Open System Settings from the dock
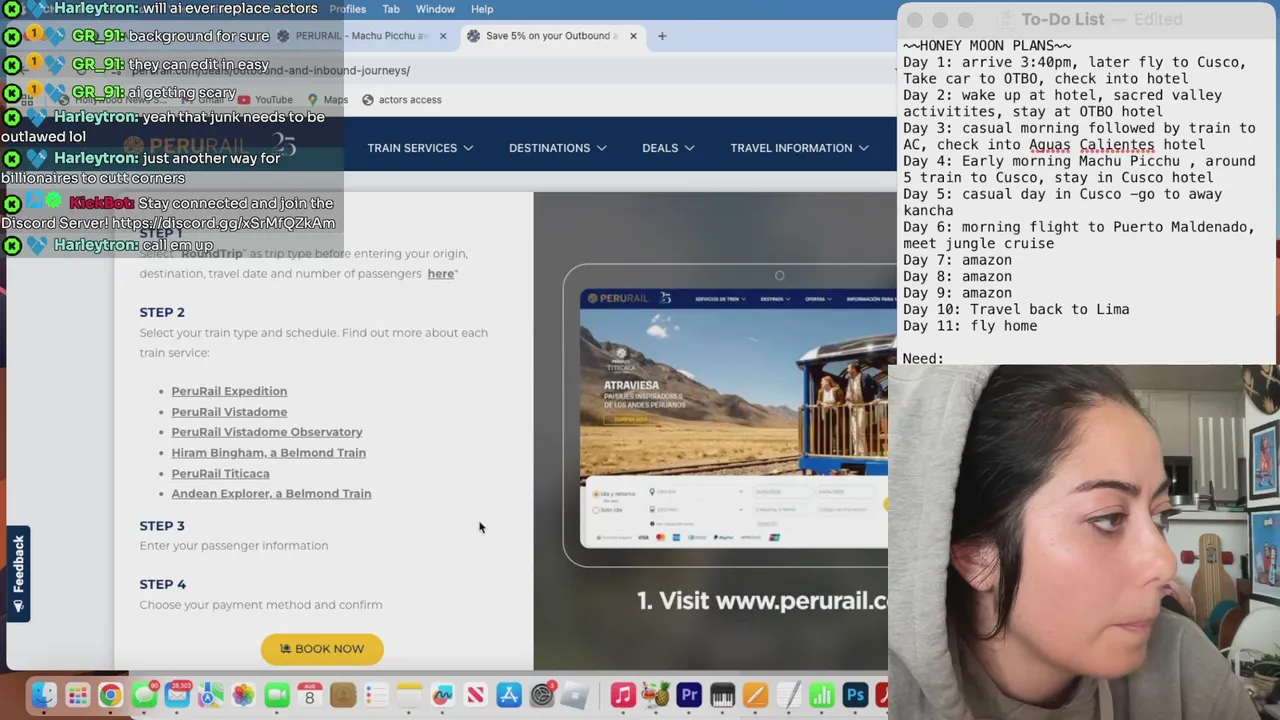This screenshot has width=1280, height=720. click(x=542, y=695)
